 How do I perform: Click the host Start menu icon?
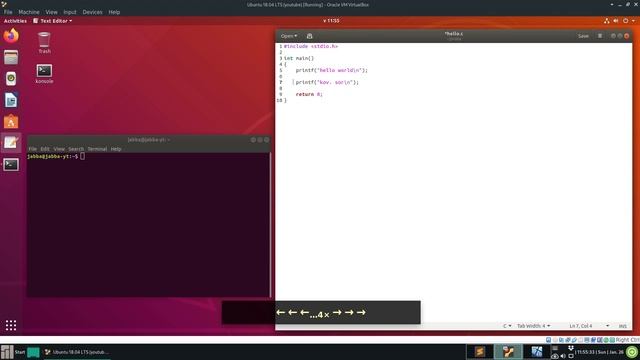coord(7,352)
